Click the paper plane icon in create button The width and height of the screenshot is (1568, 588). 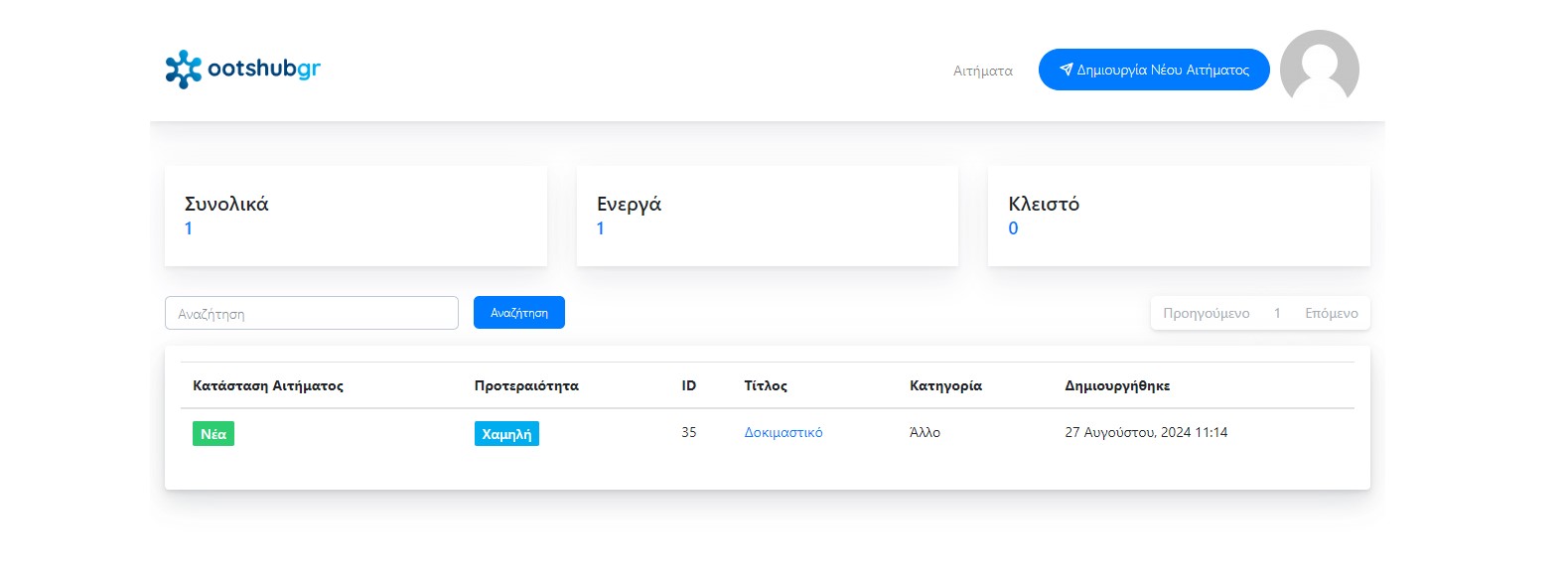pyautogui.click(x=1066, y=70)
